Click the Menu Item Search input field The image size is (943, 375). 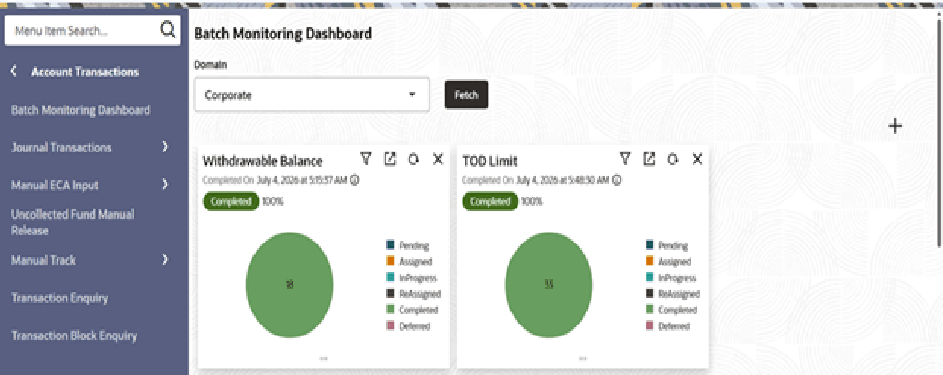(93, 31)
